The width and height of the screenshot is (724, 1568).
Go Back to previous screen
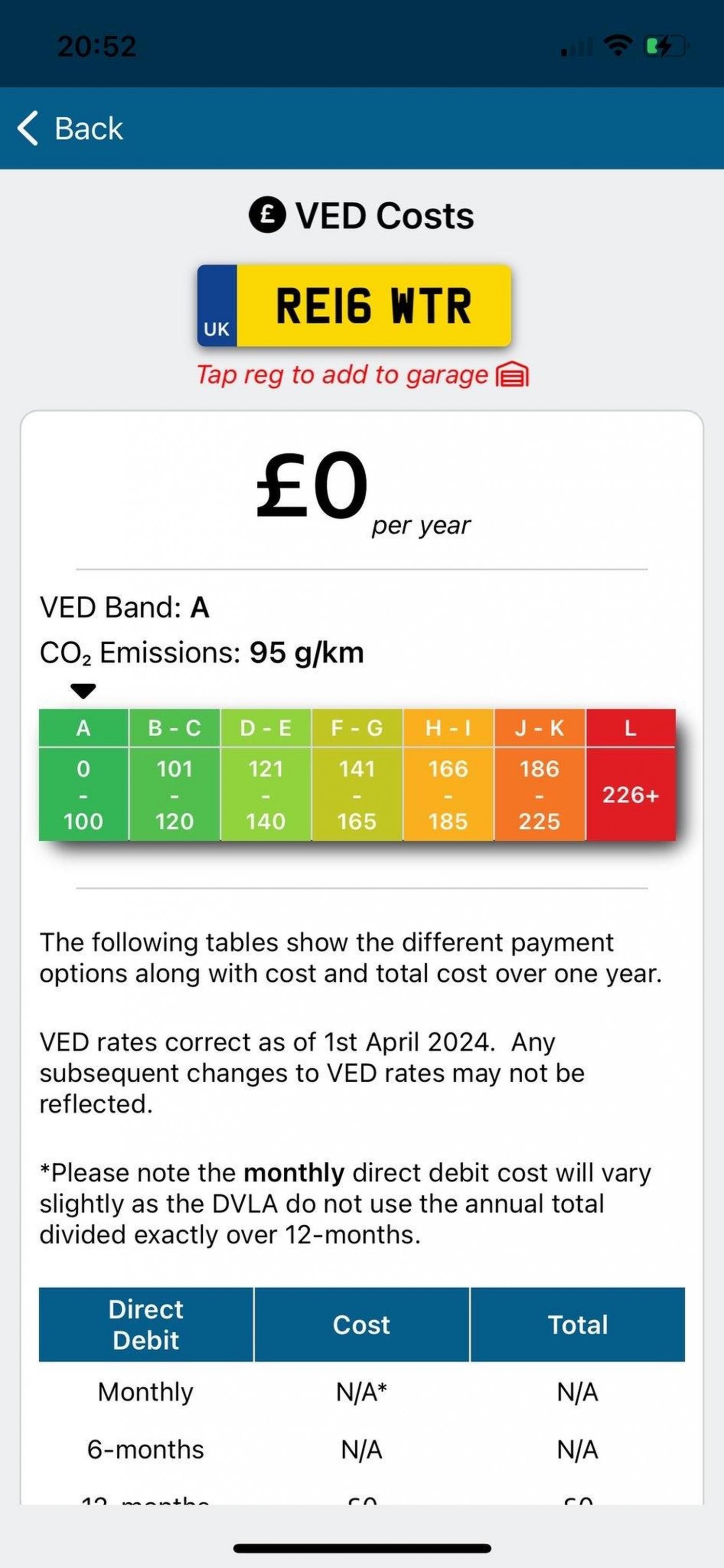(x=70, y=128)
